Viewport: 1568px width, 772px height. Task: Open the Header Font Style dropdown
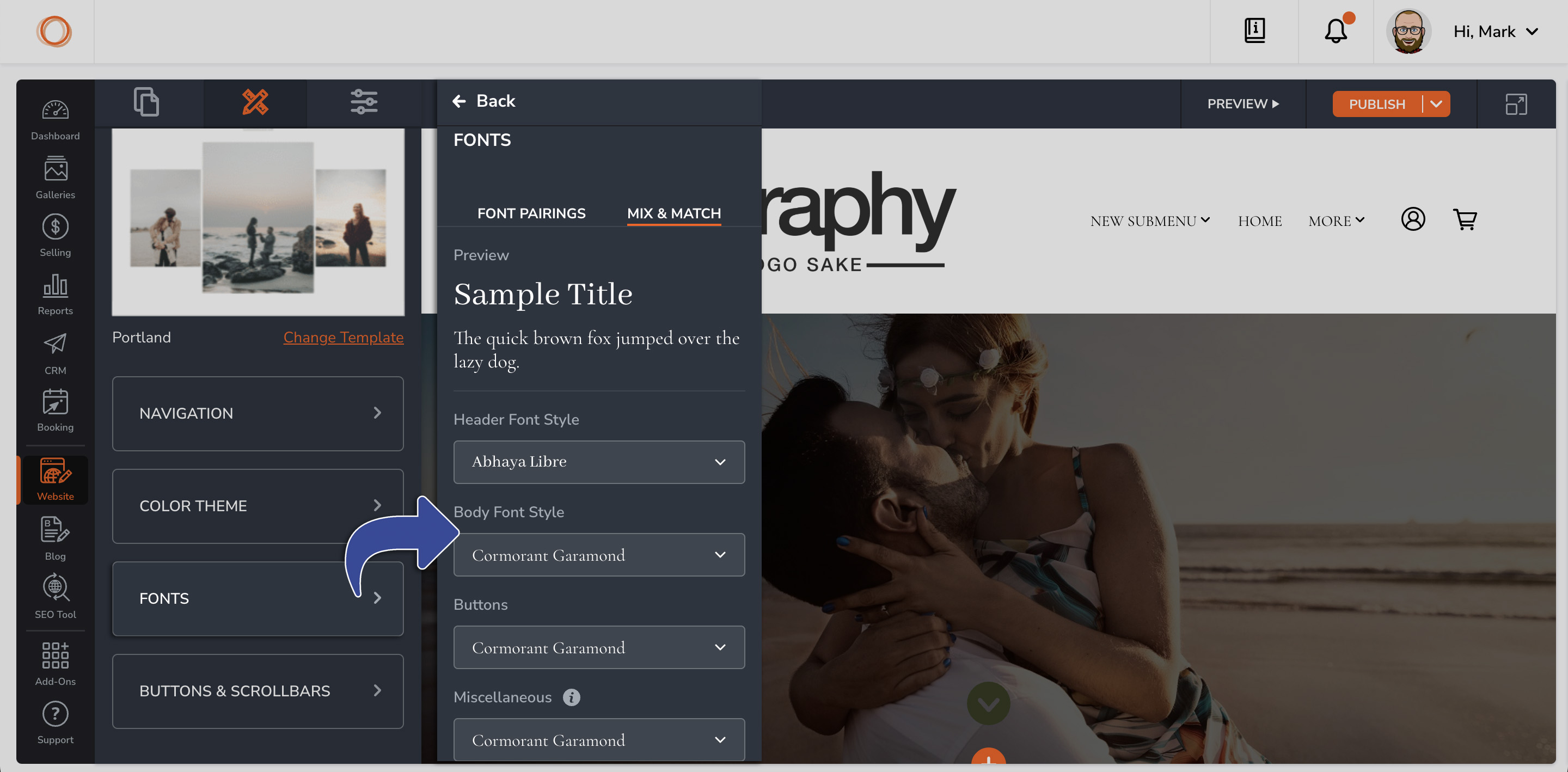599,462
